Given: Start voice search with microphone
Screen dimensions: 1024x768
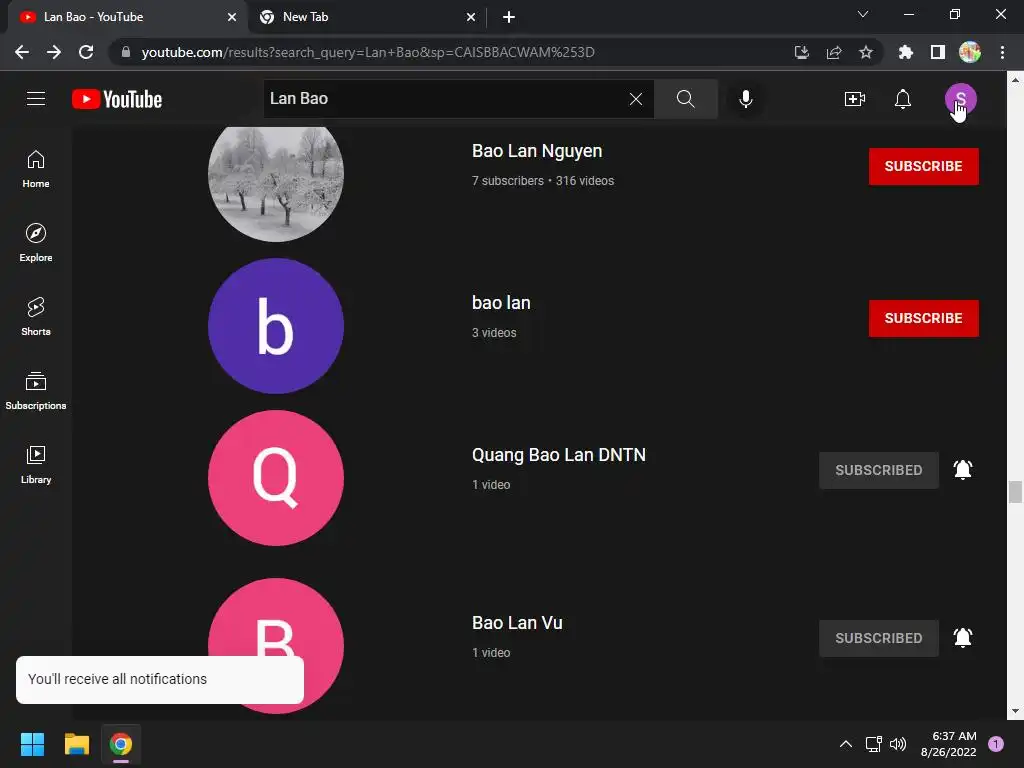Looking at the screenshot, I should [x=745, y=99].
